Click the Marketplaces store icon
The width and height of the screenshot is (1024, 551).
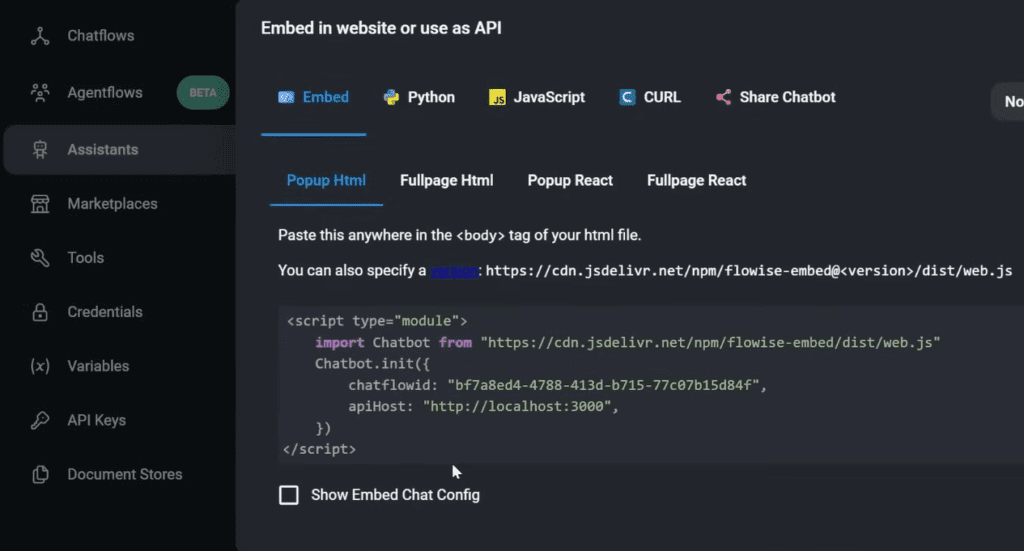coord(40,204)
